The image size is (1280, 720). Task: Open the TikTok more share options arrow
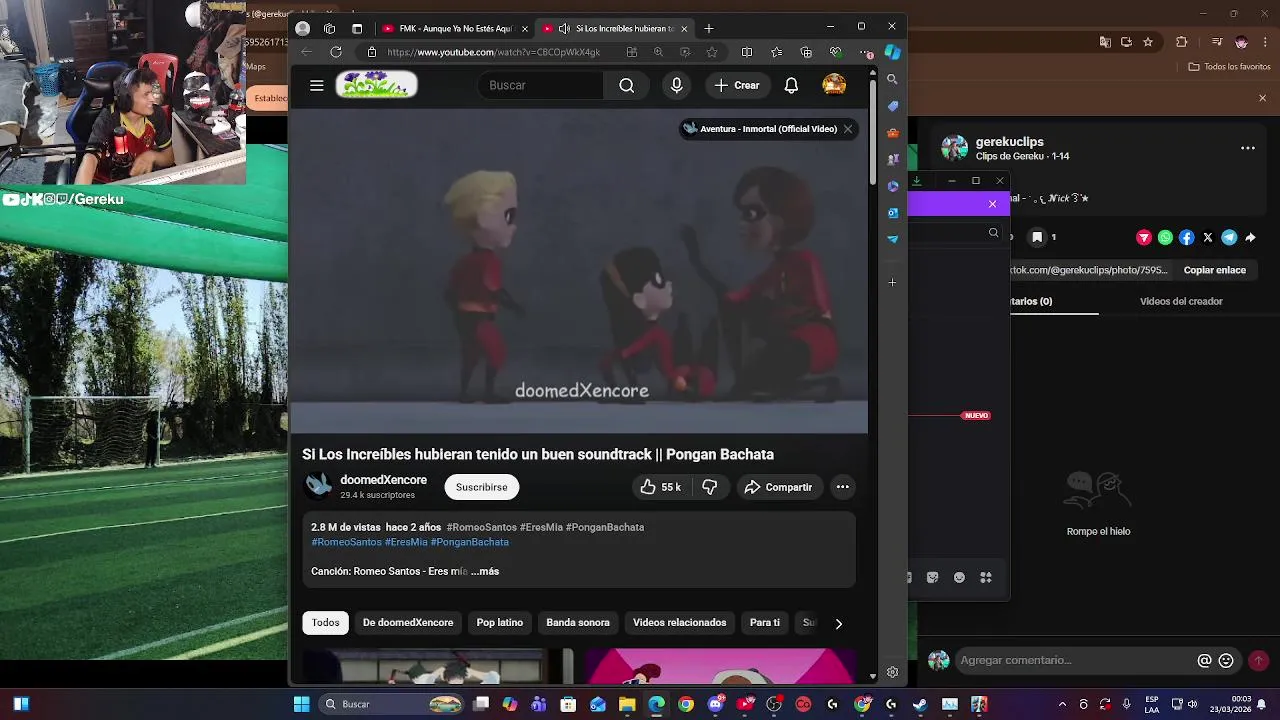[1250, 237]
